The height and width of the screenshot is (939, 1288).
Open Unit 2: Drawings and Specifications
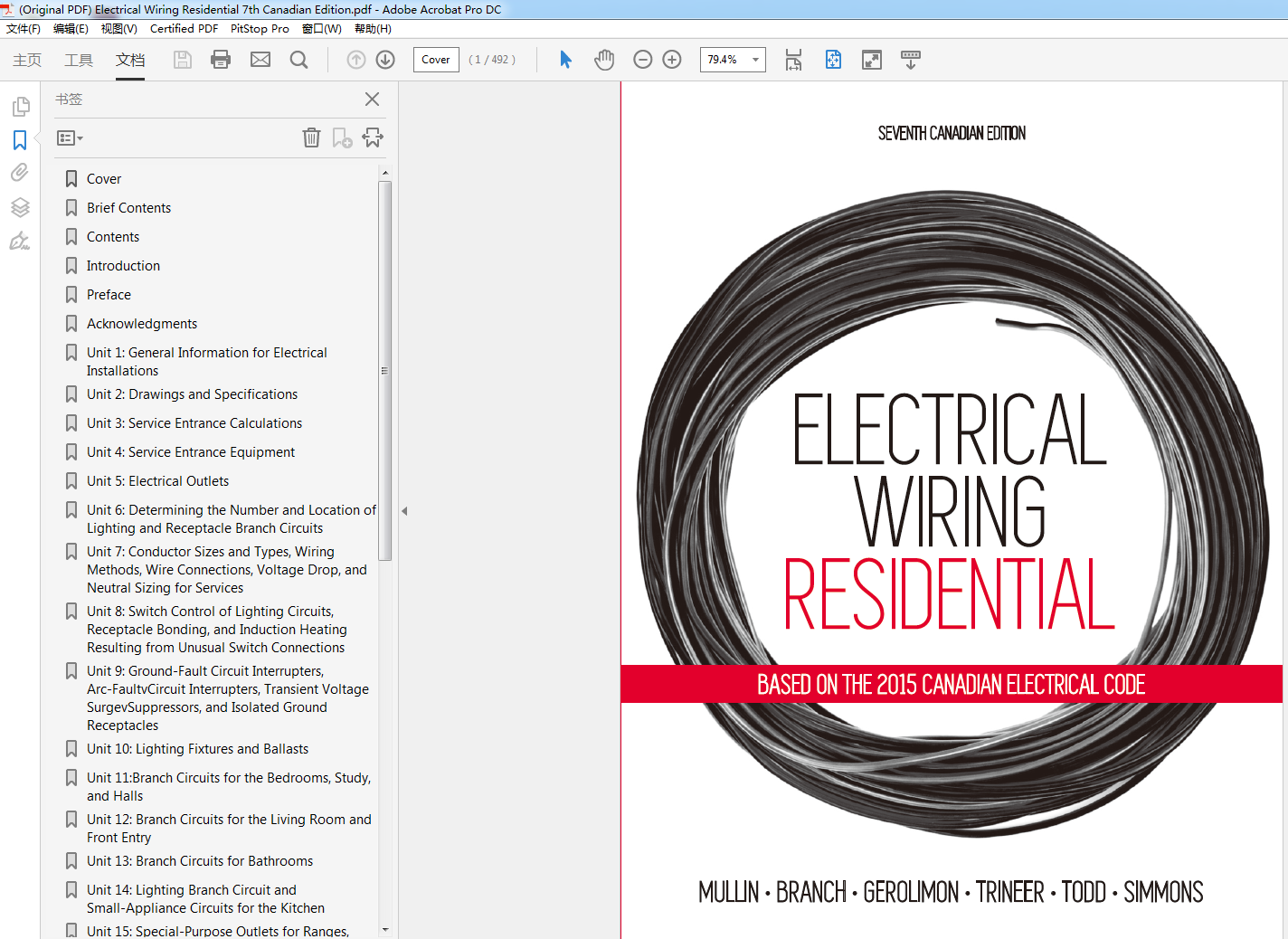point(192,394)
